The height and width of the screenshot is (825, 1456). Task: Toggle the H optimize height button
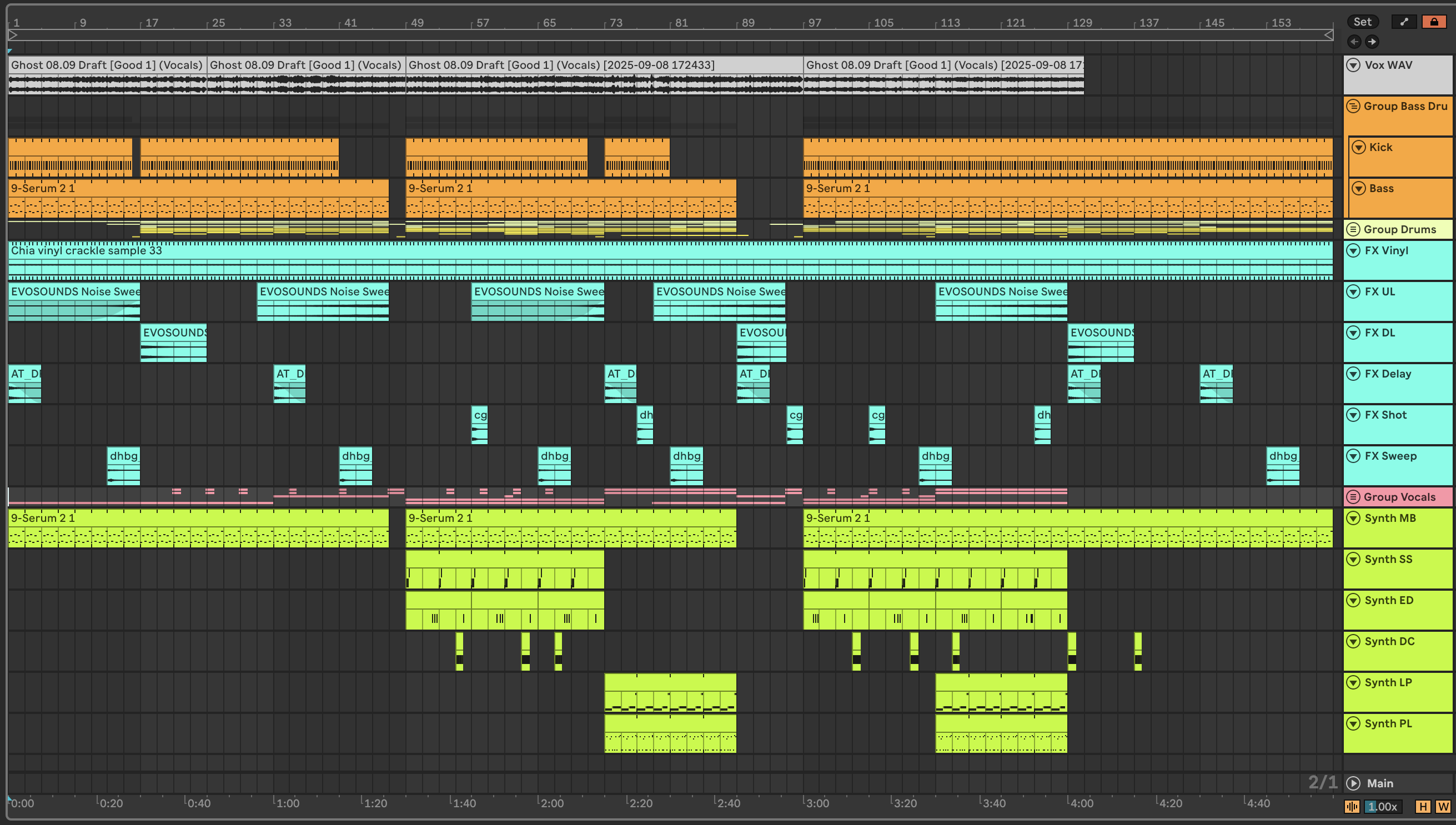[x=1423, y=806]
